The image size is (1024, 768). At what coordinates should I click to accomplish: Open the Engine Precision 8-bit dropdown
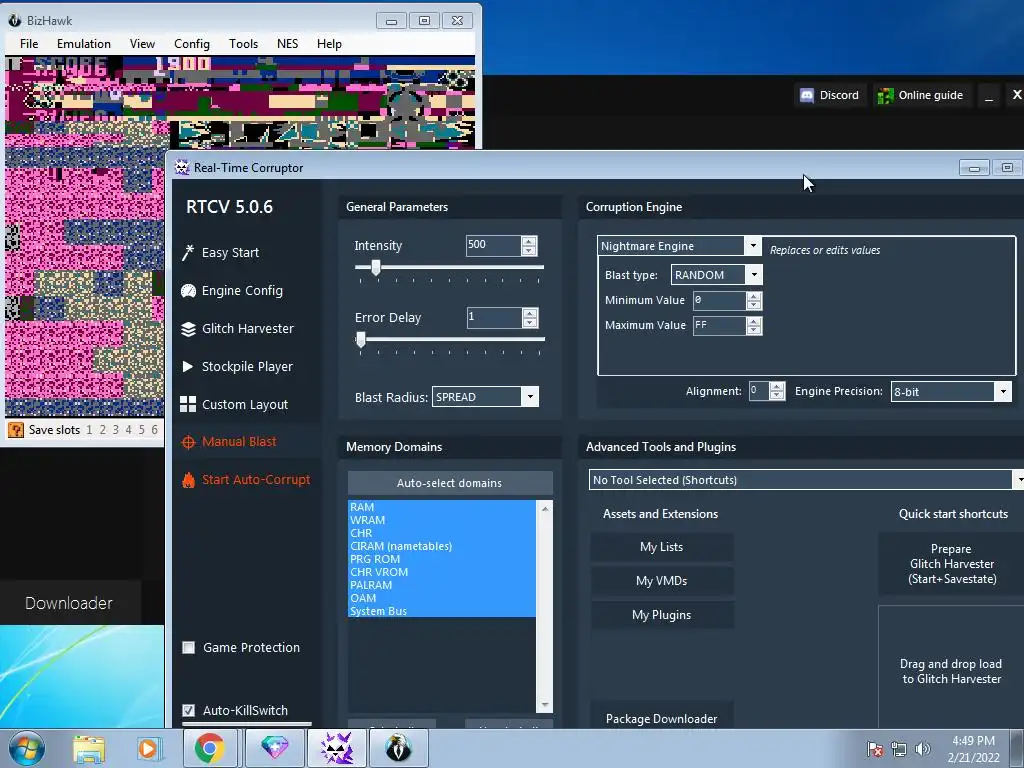(x=1003, y=392)
